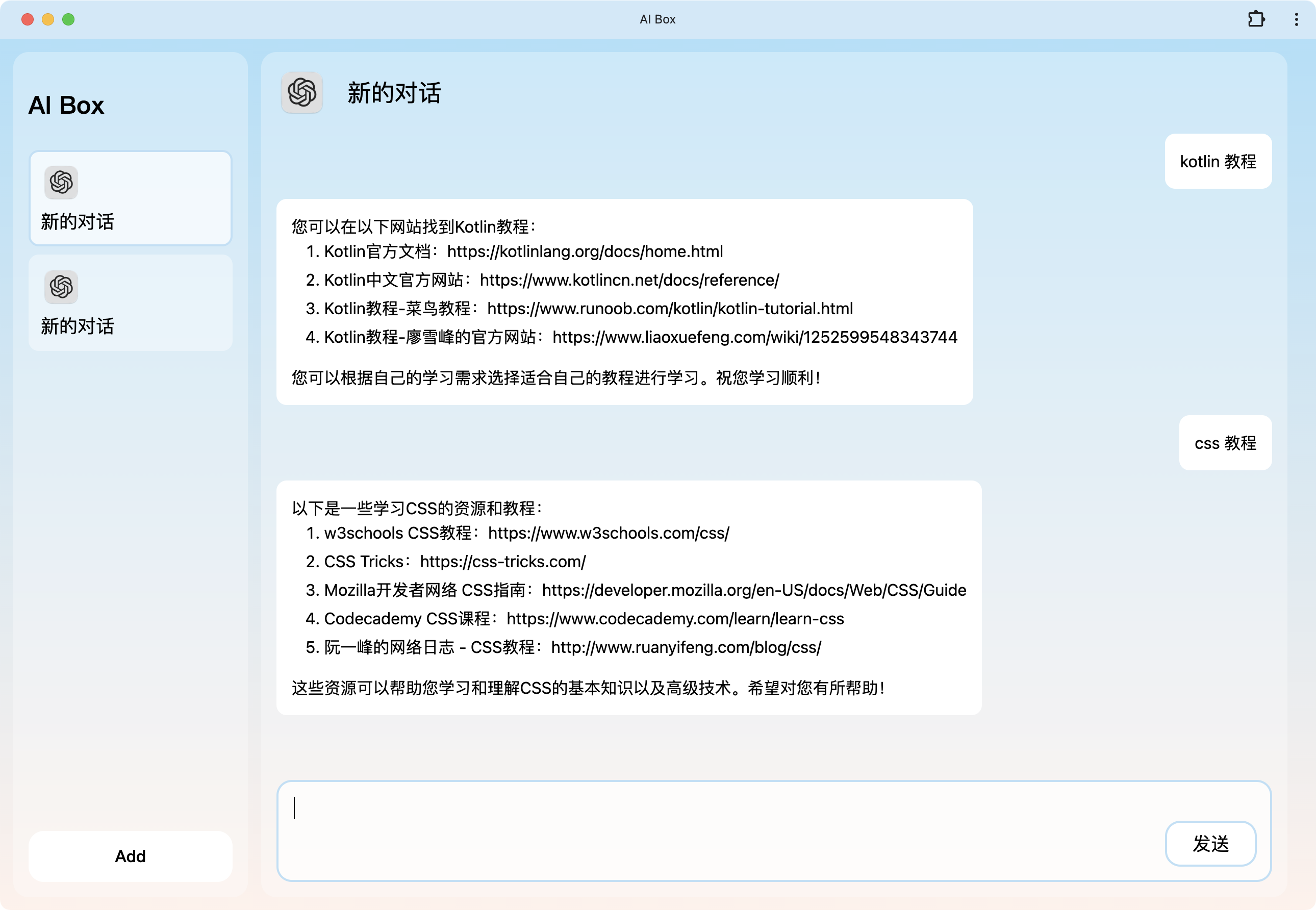The width and height of the screenshot is (1316, 910).
Task: Open the w3schools CSS link
Action: coord(609,533)
